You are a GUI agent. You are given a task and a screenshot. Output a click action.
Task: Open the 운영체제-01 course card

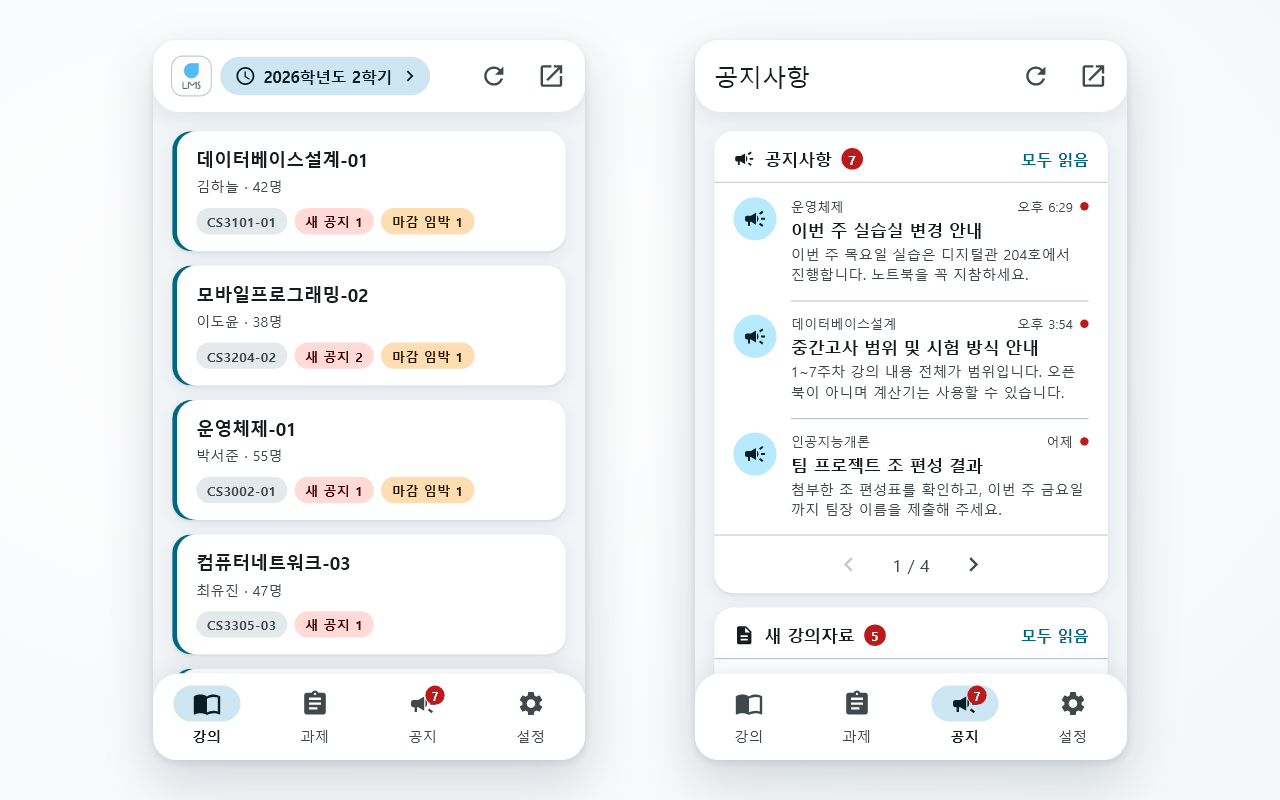pyautogui.click(x=369, y=460)
